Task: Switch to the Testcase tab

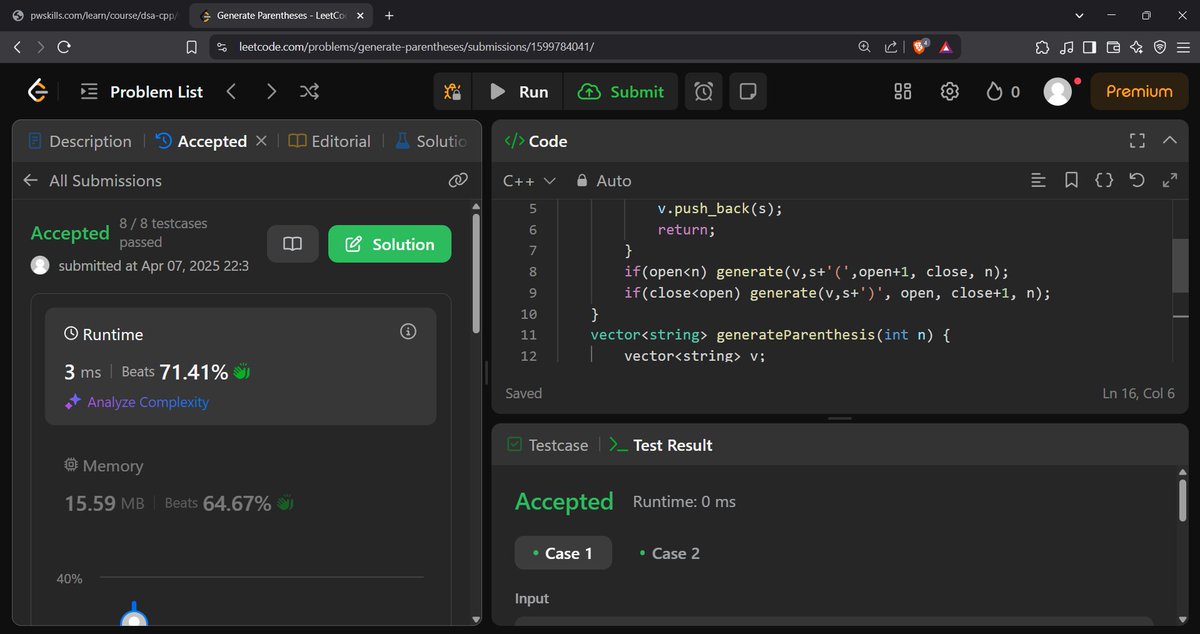Action: click(547, 445)
